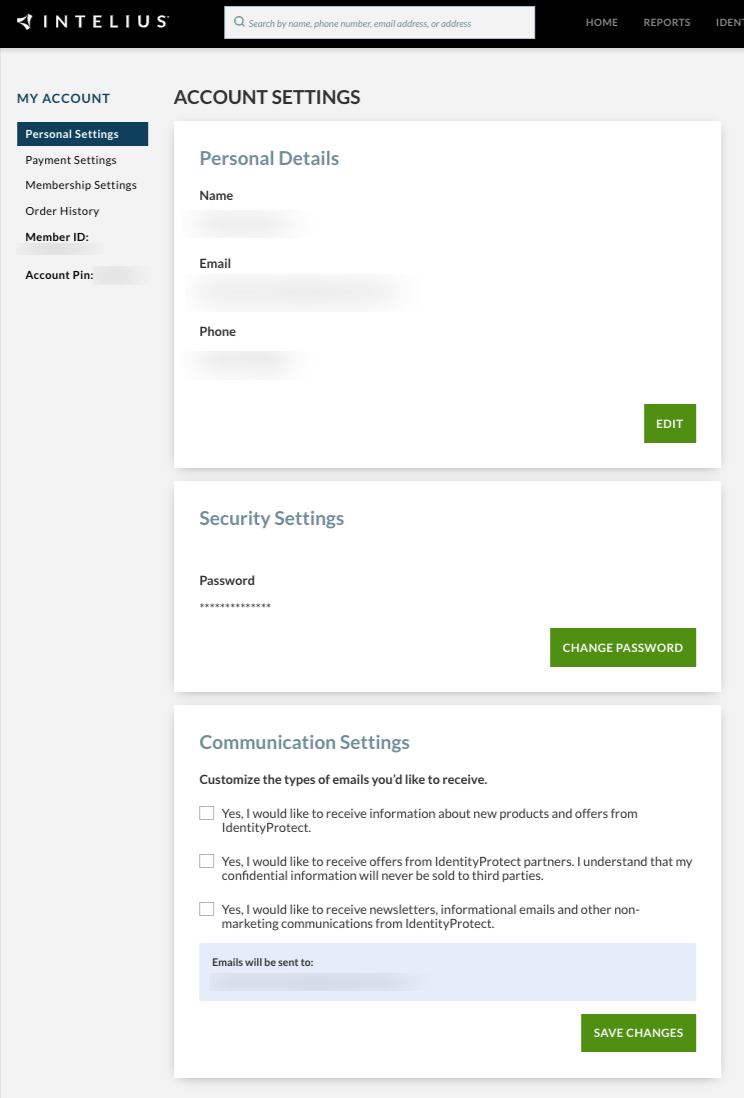This screenshot has height=1098, width=744.
Task: Click the Account Pin value
Action: point(124,274)
